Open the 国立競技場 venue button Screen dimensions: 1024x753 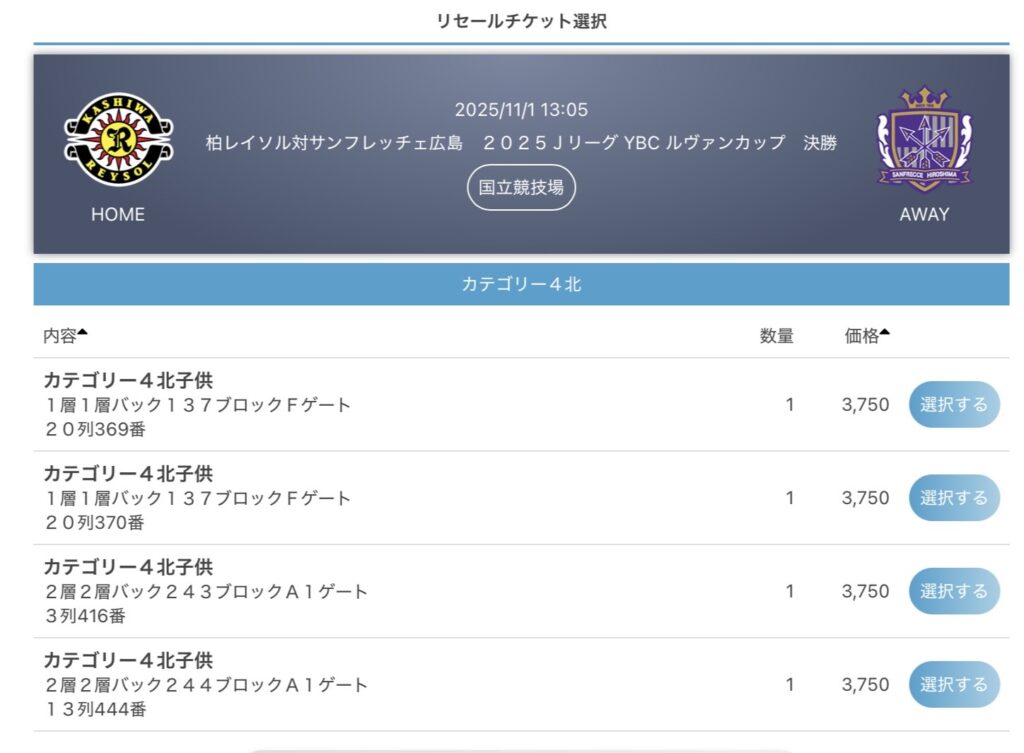(521, 187)
